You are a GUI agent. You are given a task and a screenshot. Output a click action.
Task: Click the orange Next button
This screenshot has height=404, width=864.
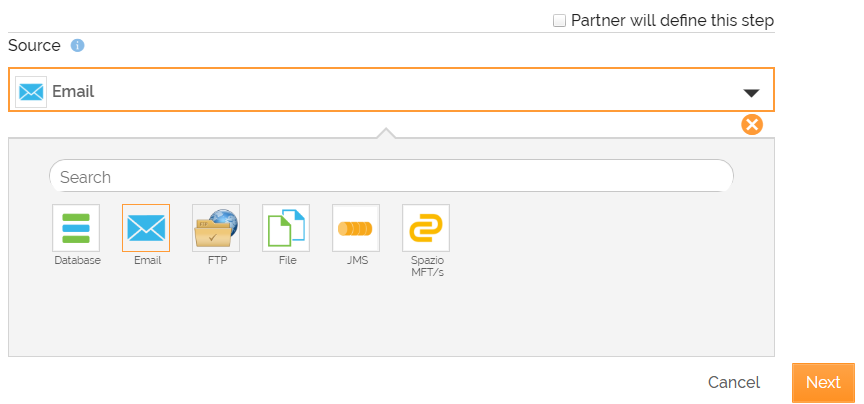pos(823,382)
